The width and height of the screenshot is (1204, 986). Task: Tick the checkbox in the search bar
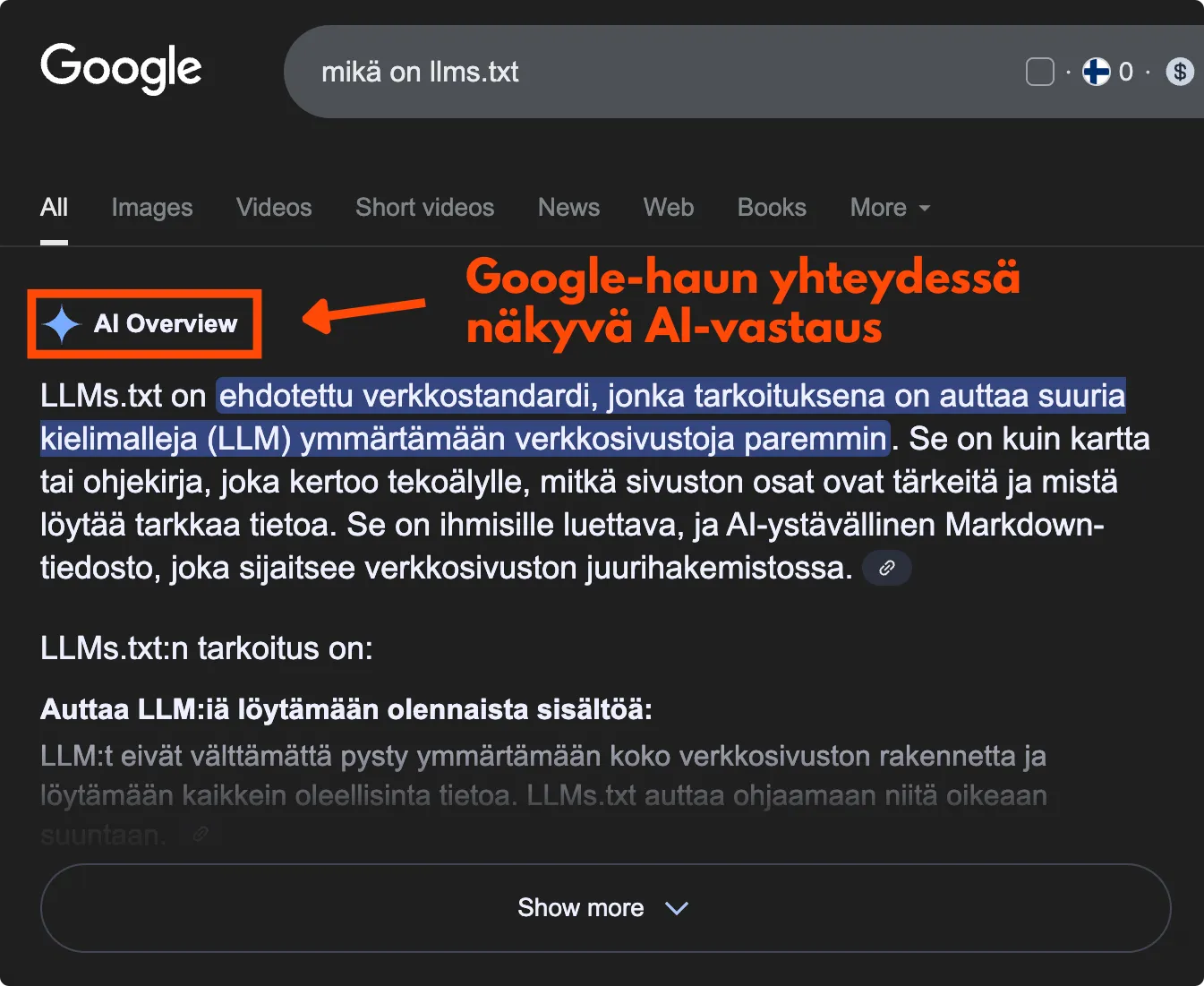tap(1039, 72)
